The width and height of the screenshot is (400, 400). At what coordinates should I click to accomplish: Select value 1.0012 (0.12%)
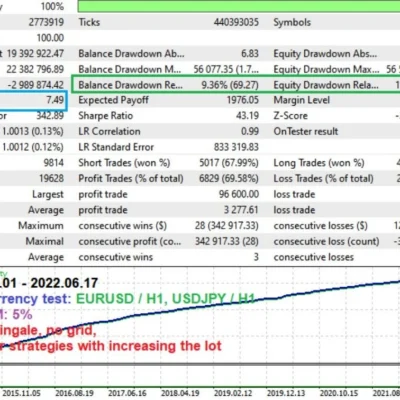33,147
